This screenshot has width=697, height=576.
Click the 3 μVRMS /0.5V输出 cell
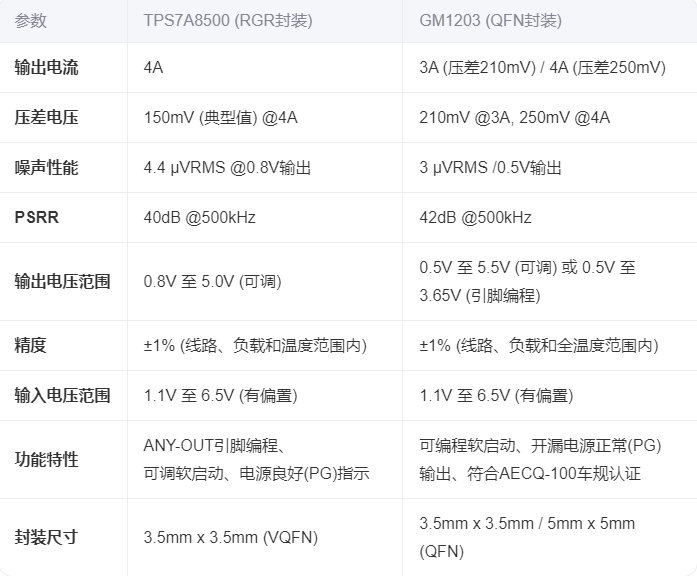click(490, 168)
